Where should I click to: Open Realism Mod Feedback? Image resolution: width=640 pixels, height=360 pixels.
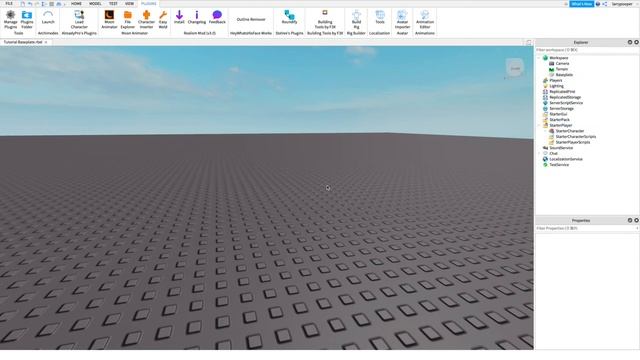(217, 17)
